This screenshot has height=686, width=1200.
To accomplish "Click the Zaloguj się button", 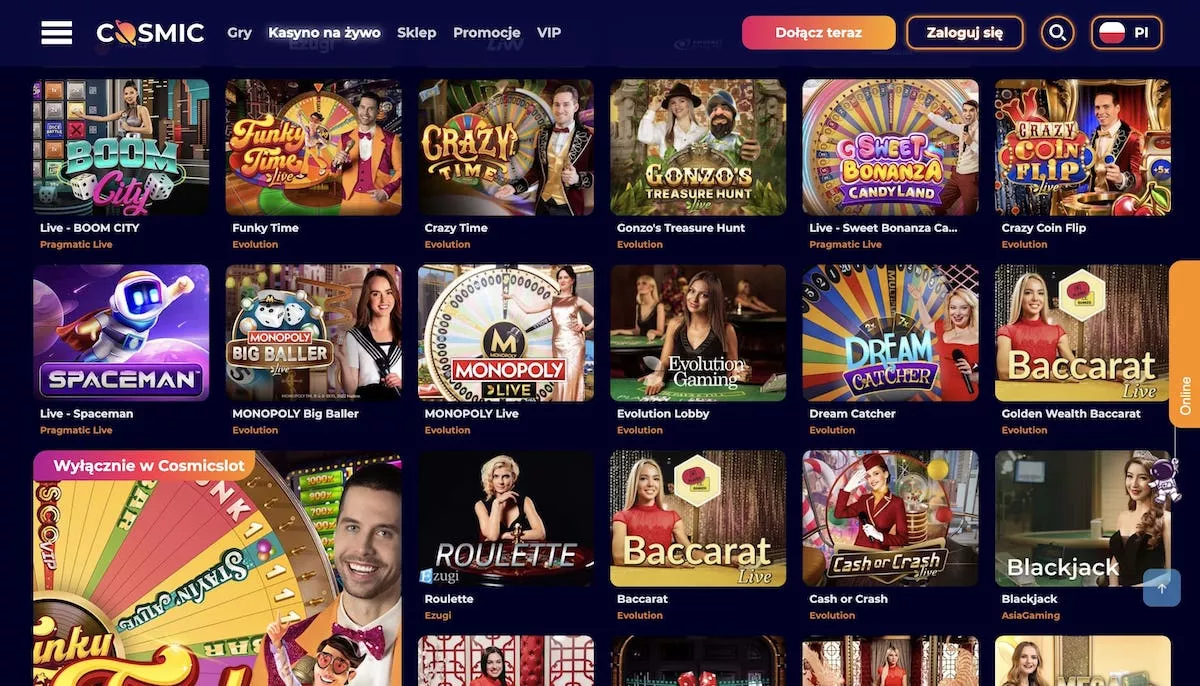I will (x=965, y=33).
